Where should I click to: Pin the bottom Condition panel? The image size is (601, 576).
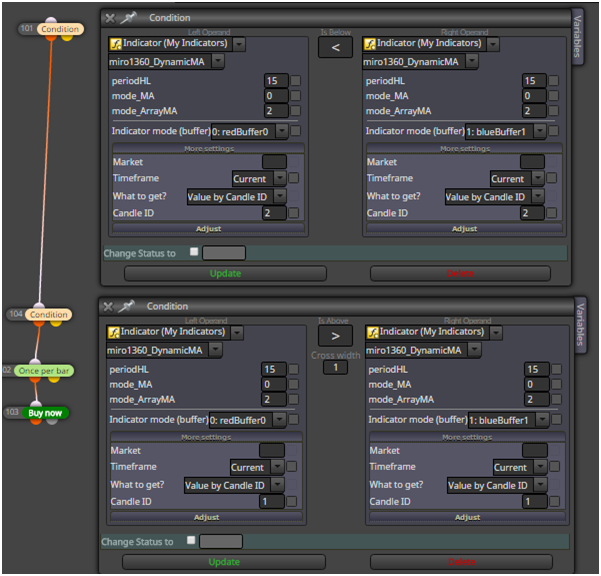click(x=126, y=306)
